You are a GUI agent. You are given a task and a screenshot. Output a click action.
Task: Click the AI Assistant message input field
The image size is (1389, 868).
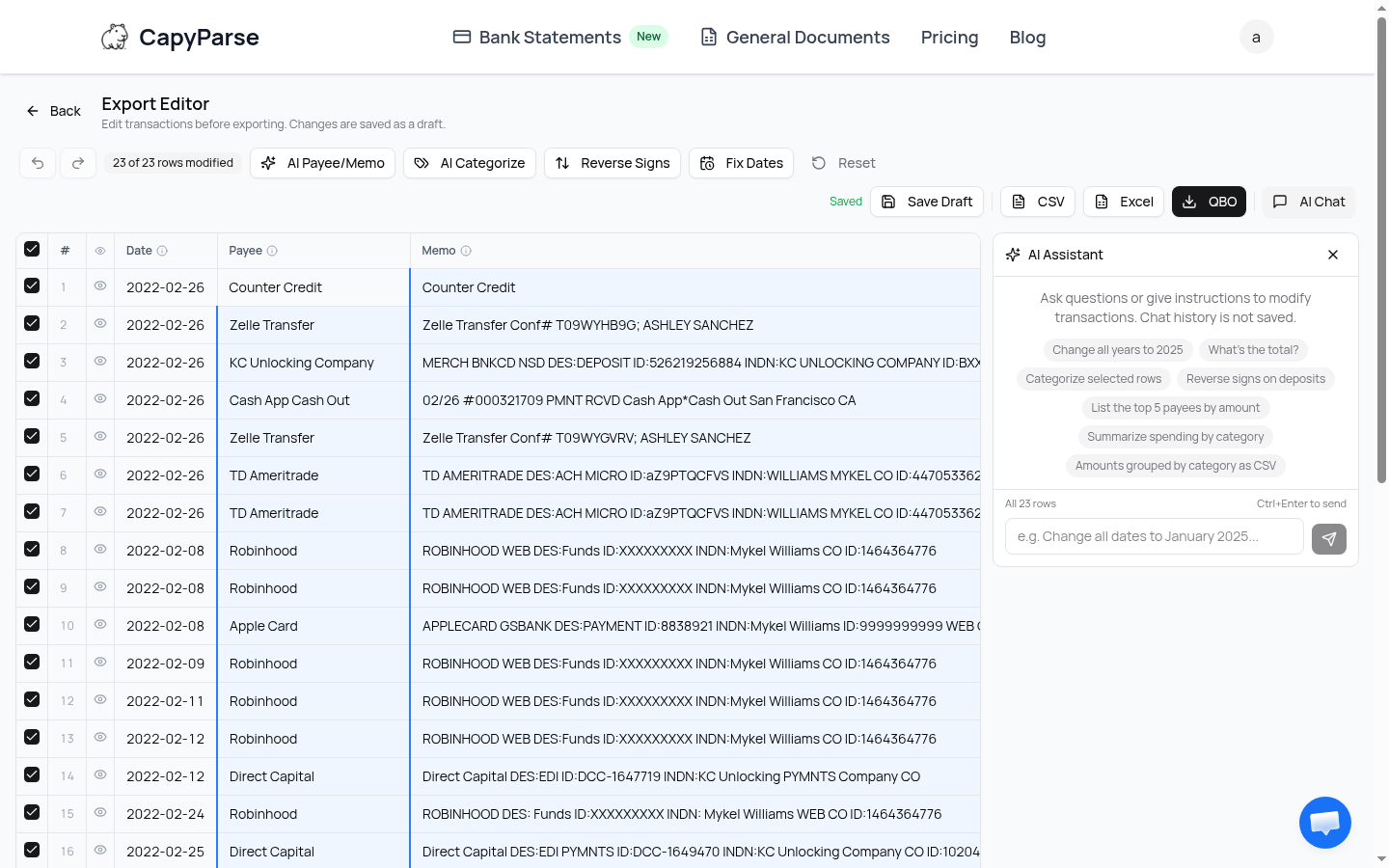1154,536
